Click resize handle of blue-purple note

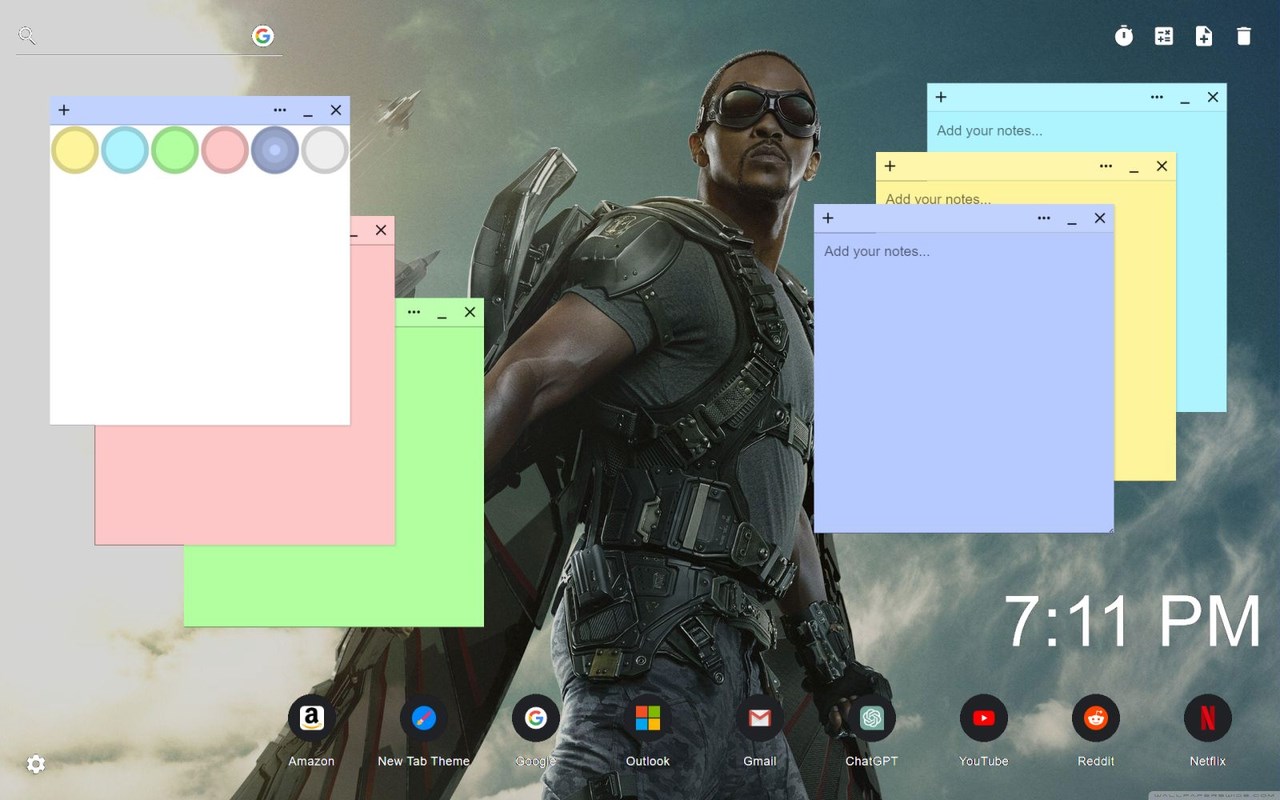(1108, 527)
